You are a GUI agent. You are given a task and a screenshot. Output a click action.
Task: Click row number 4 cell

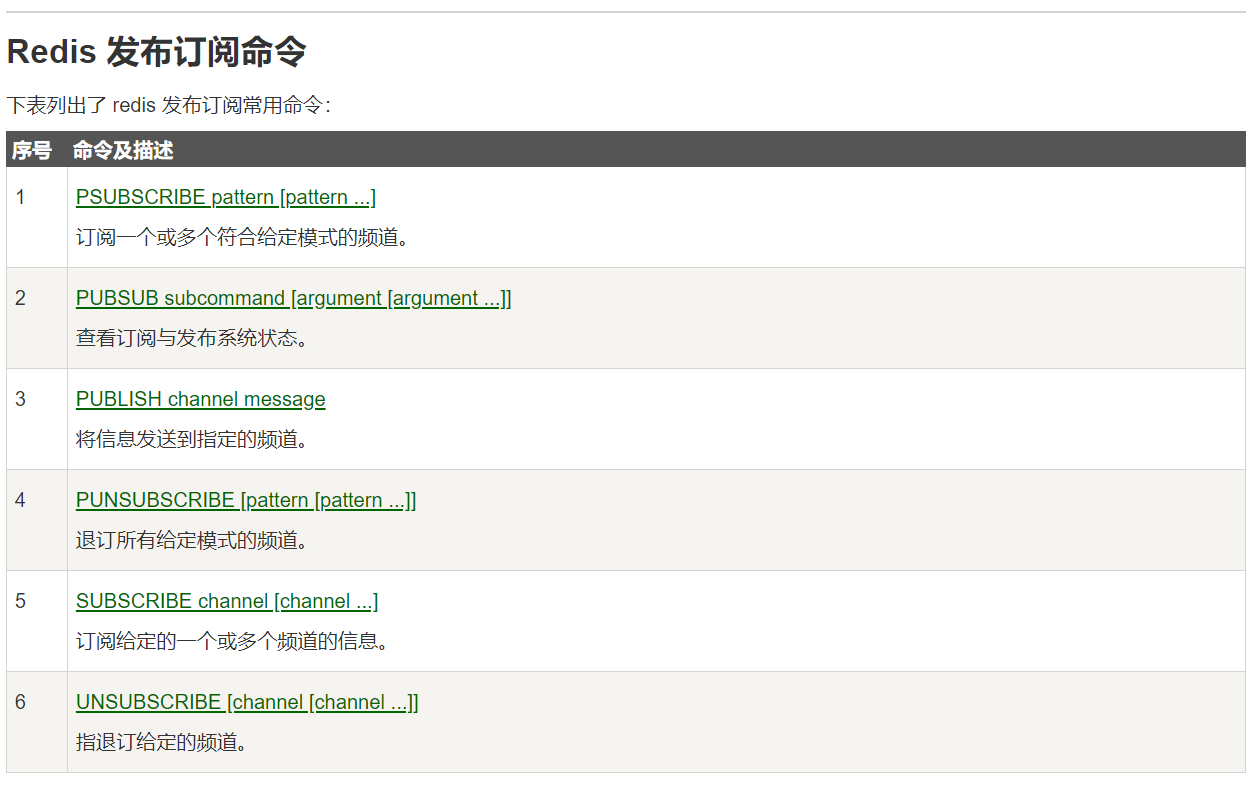point(21,500)
